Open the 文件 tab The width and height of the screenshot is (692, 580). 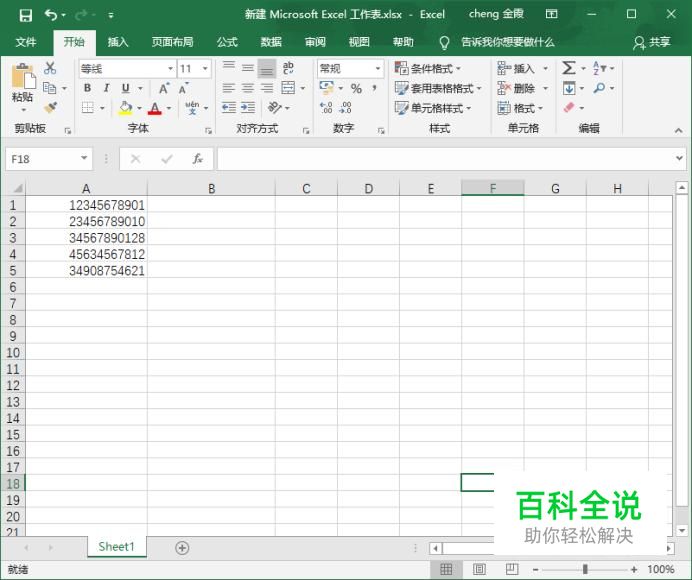(x=26, y=42)
